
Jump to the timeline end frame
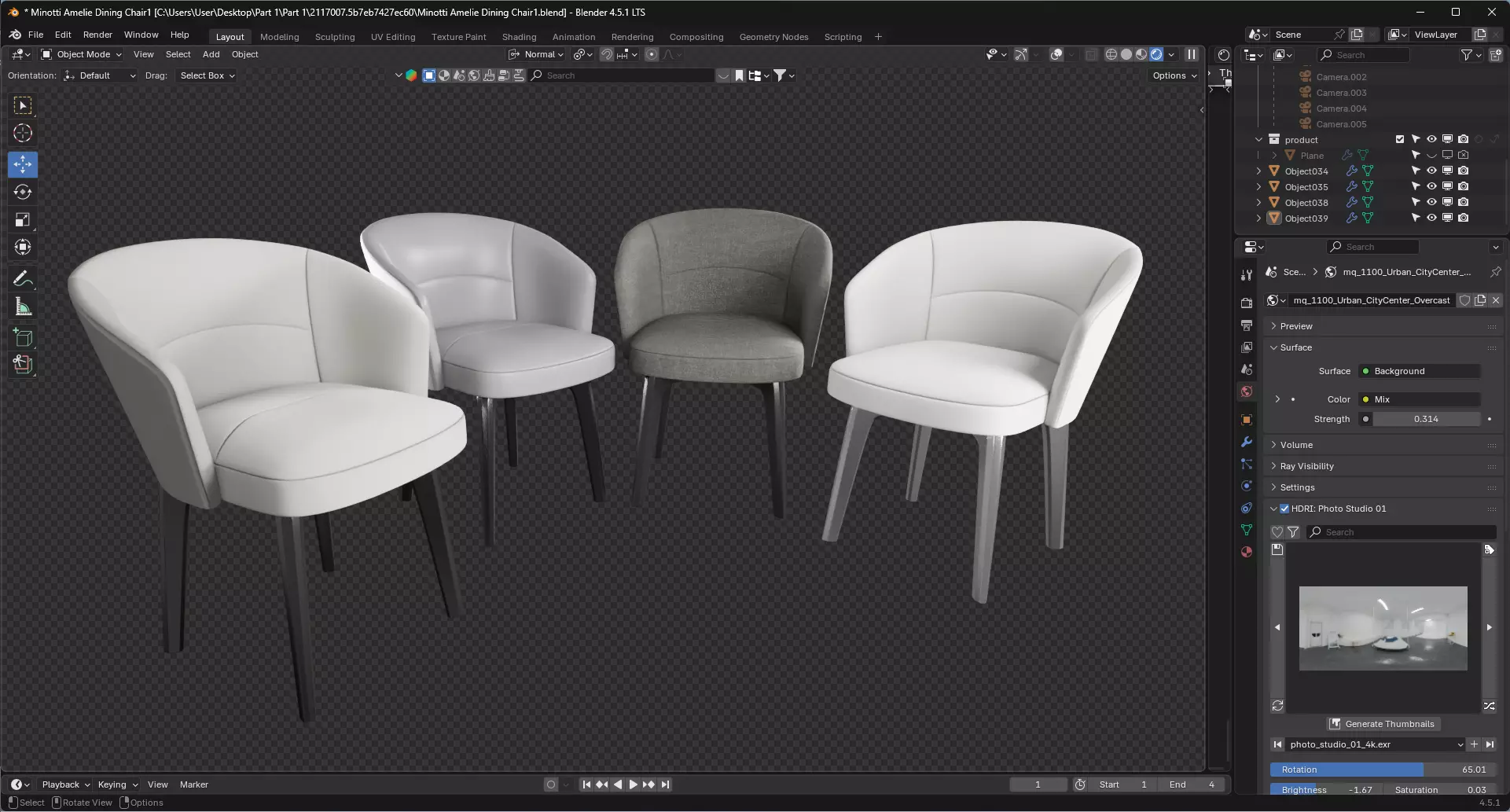tap(666, 784)
